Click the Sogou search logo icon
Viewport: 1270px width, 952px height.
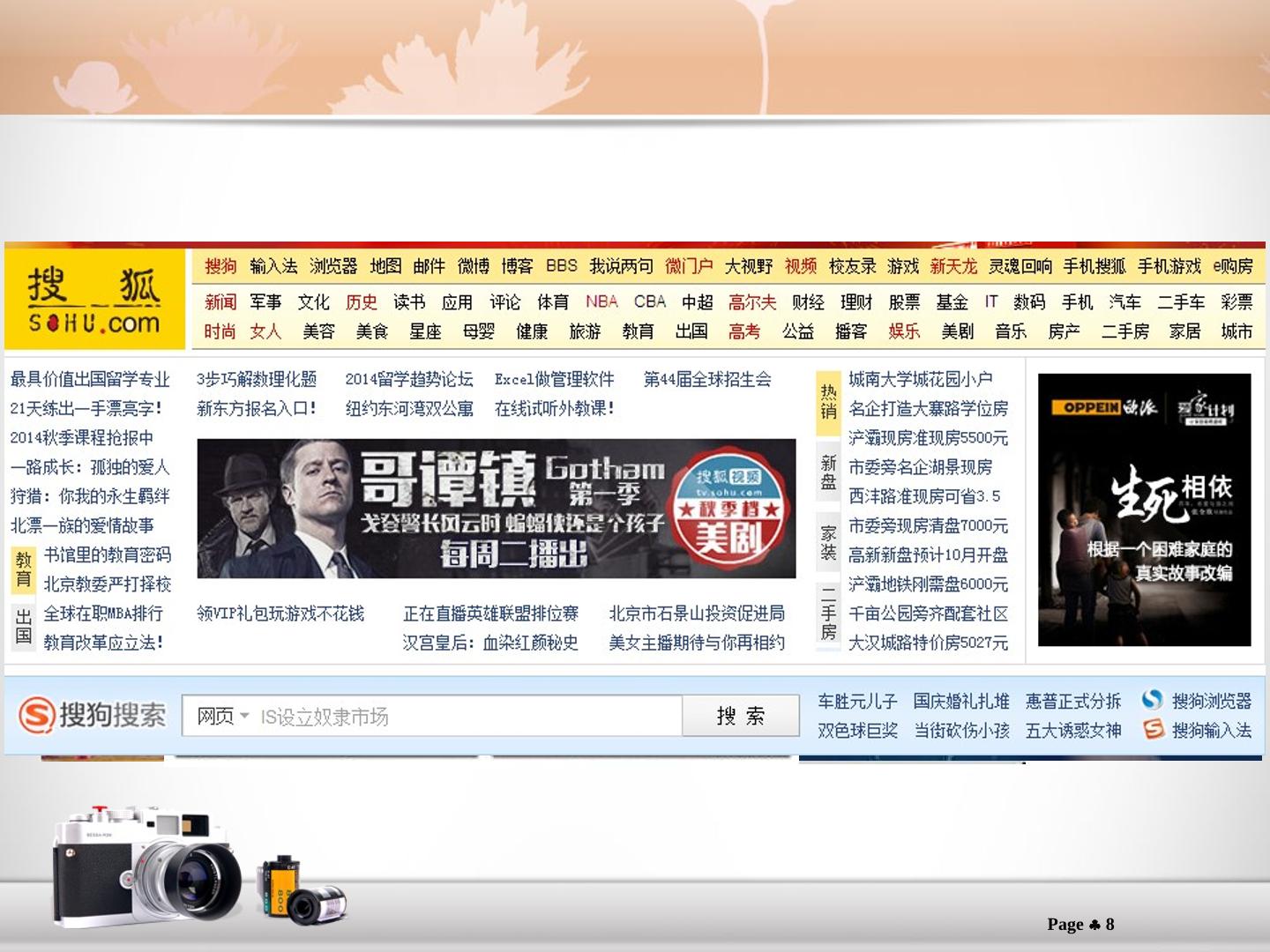click(x=36, y=715)
